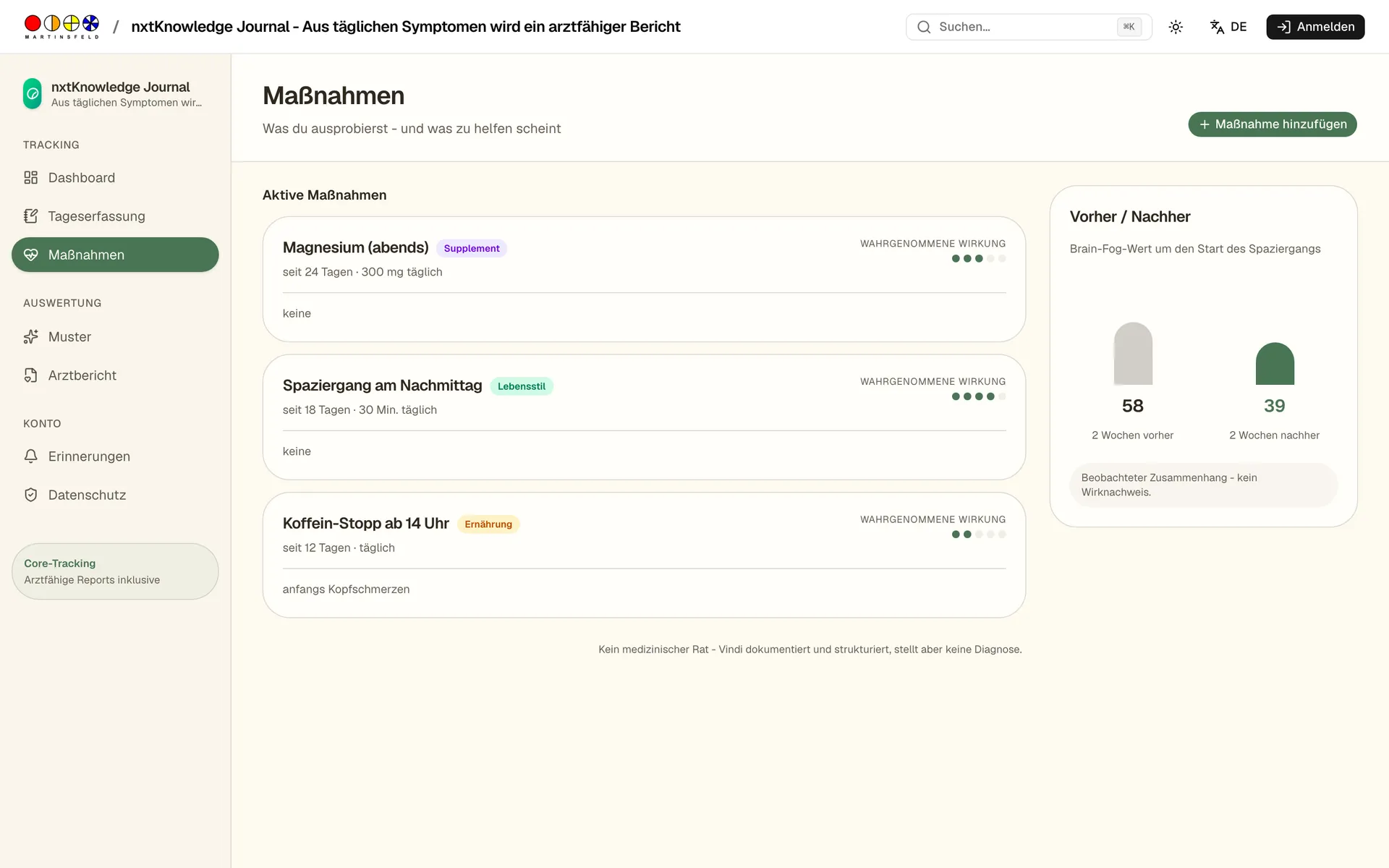Image resolution: width=1389 pixels, height=868 pixels.
Task: Click '2 Wochen vorher' label
Action: tap(1133, 435)
